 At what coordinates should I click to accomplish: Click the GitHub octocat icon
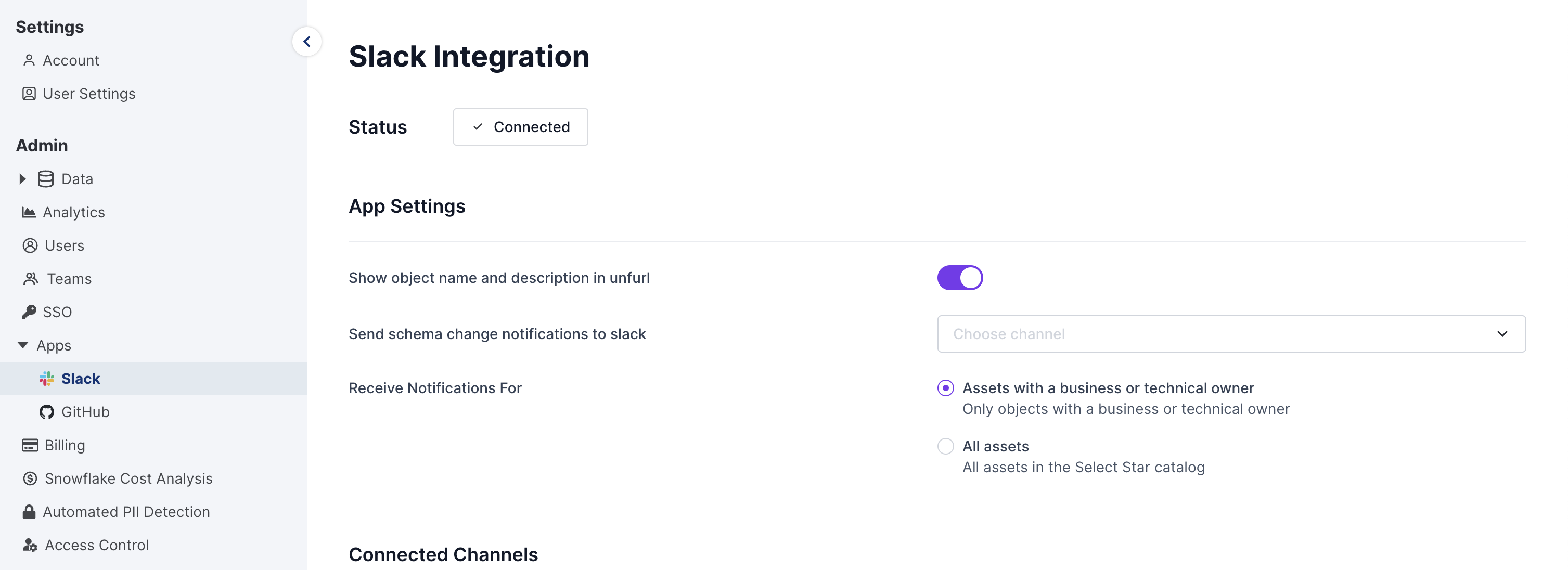pyautogui.click(x=47, y=412)
